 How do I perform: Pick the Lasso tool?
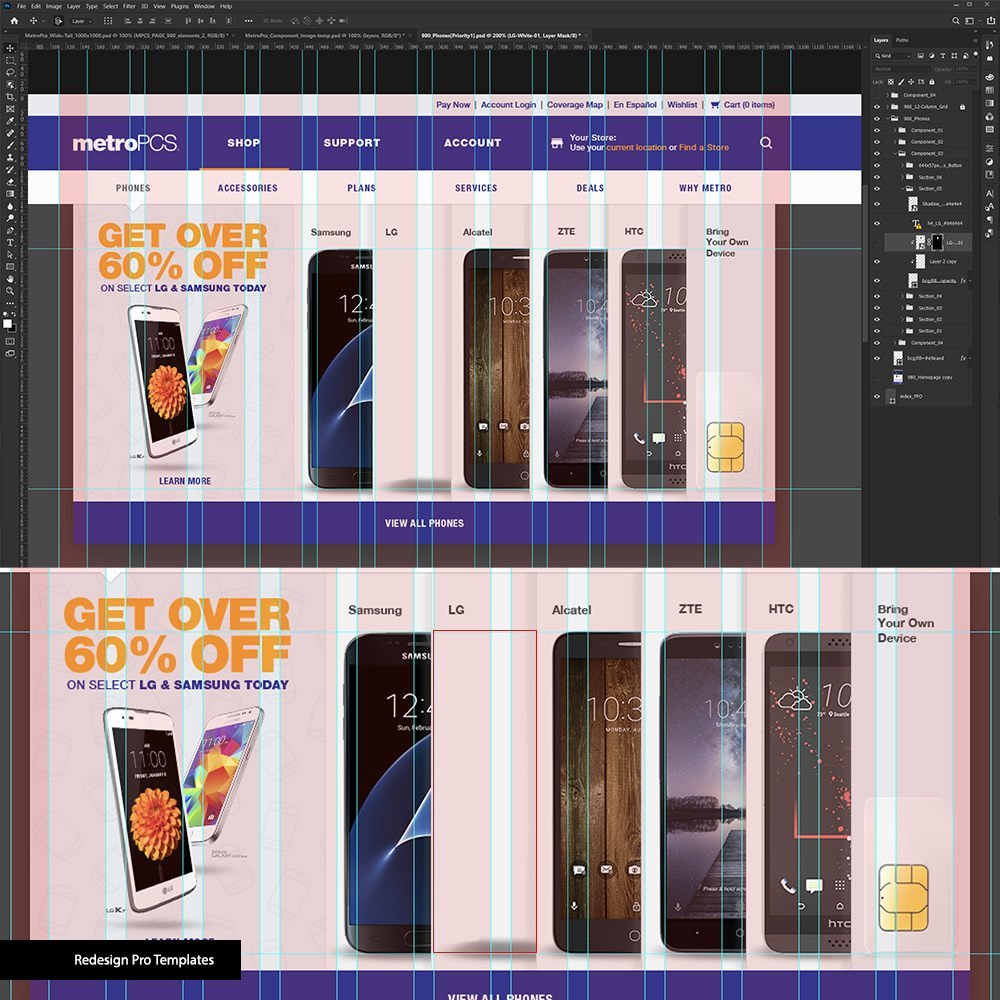click(x=9, y=72)
